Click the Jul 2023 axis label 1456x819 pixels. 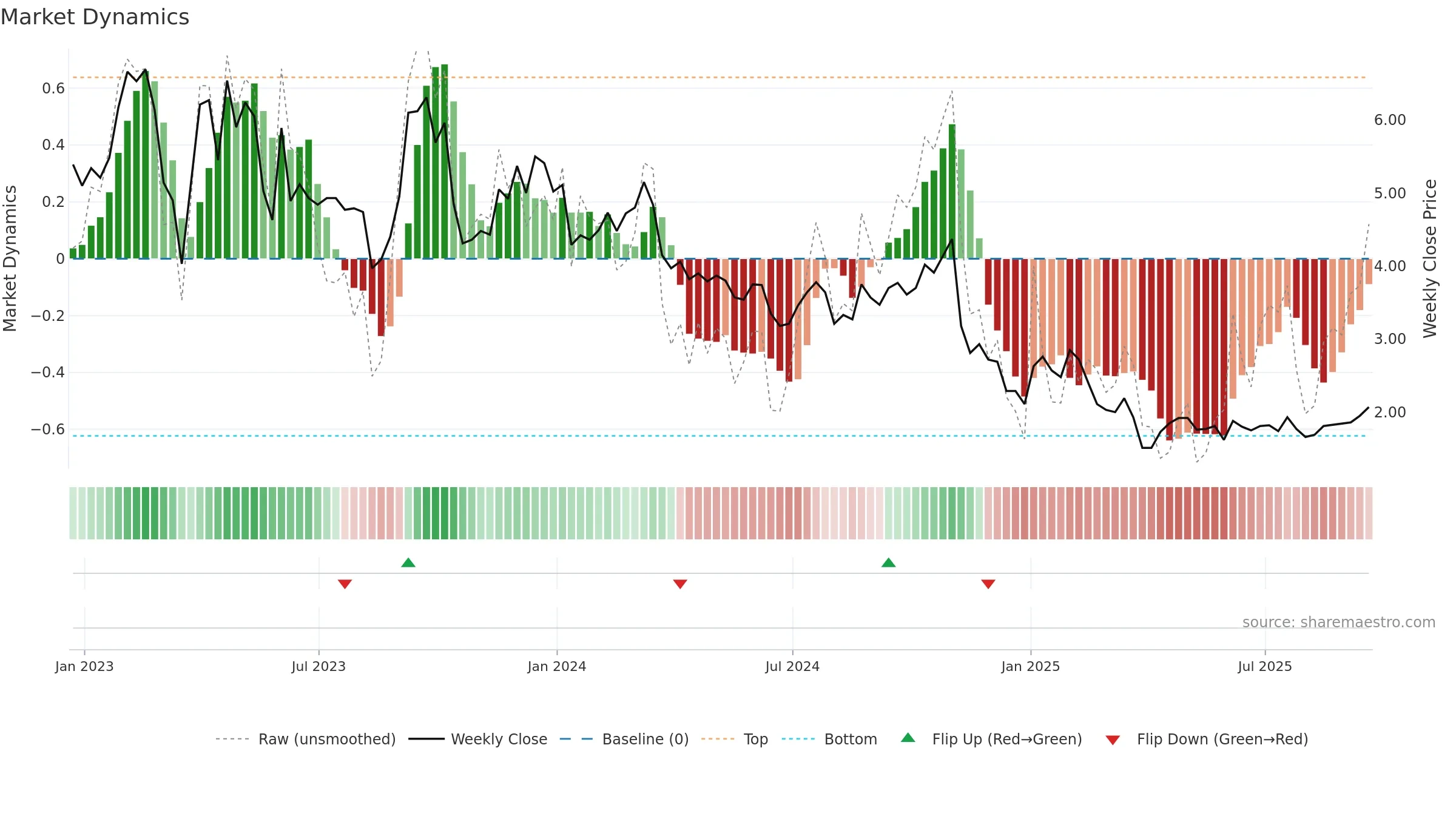318,666
